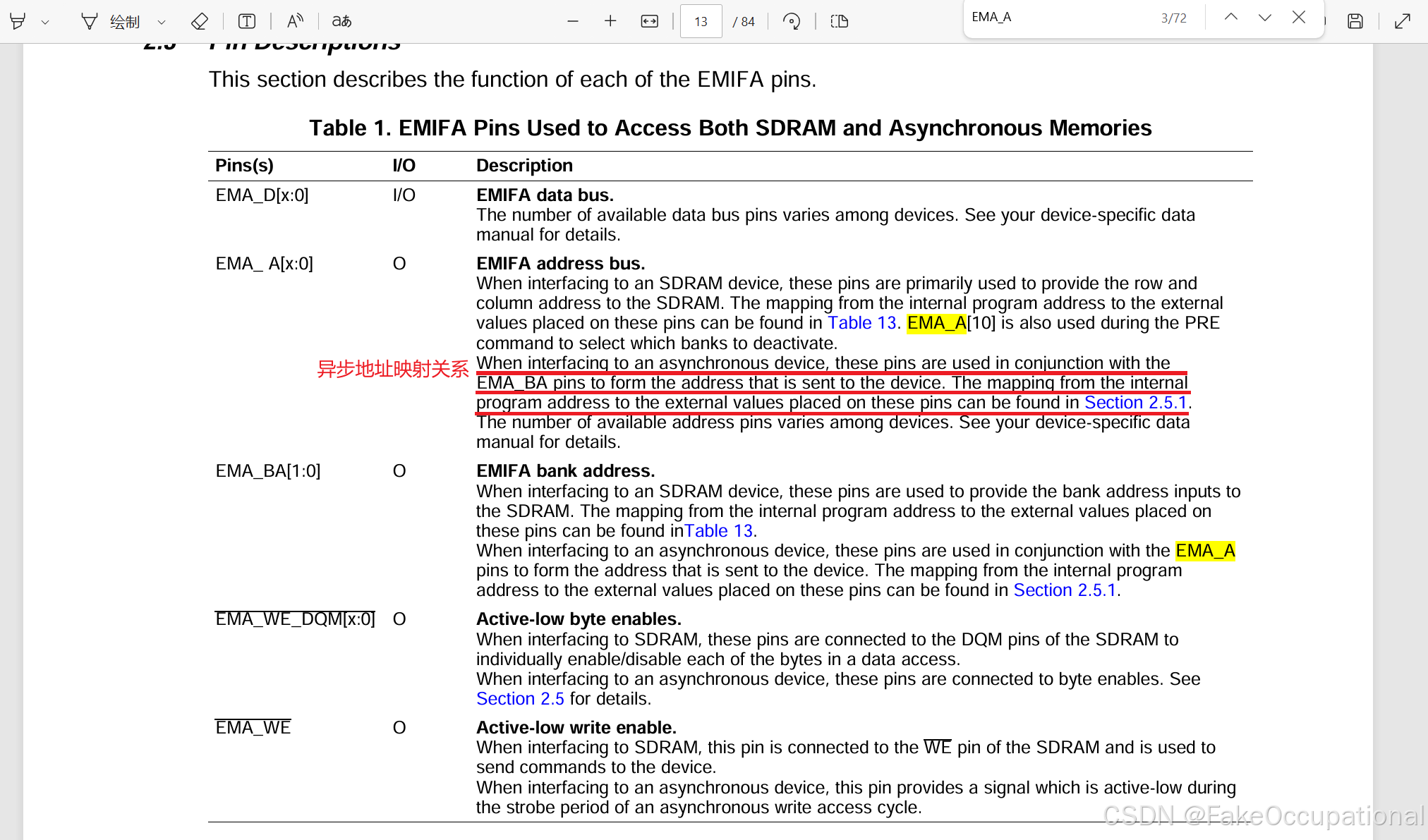Fit page to width
Screen dimensions: 1428x840
pyautogui.click(x=649, y=21)
